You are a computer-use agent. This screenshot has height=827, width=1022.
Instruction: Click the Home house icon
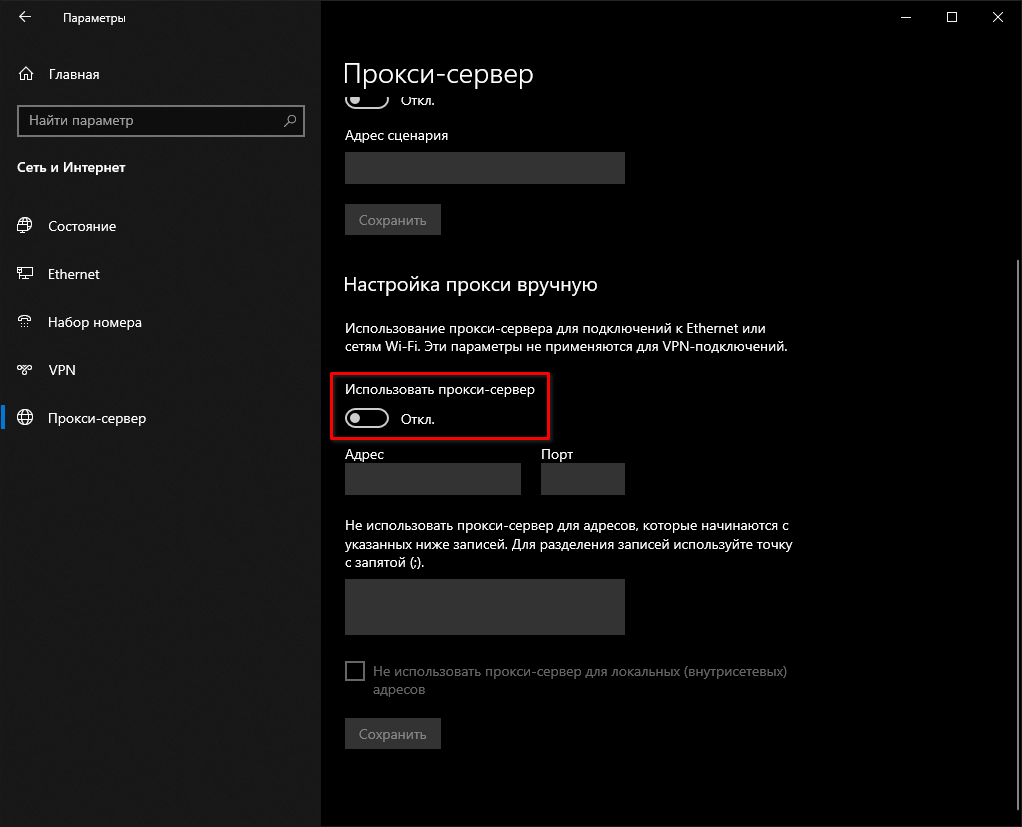point(25,74)
